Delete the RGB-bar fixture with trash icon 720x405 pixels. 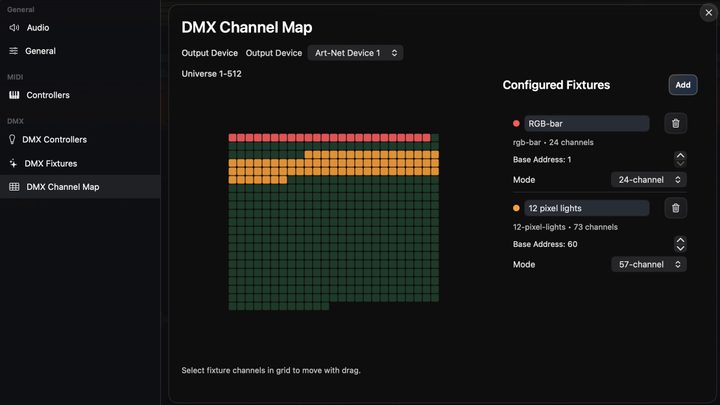675,124
